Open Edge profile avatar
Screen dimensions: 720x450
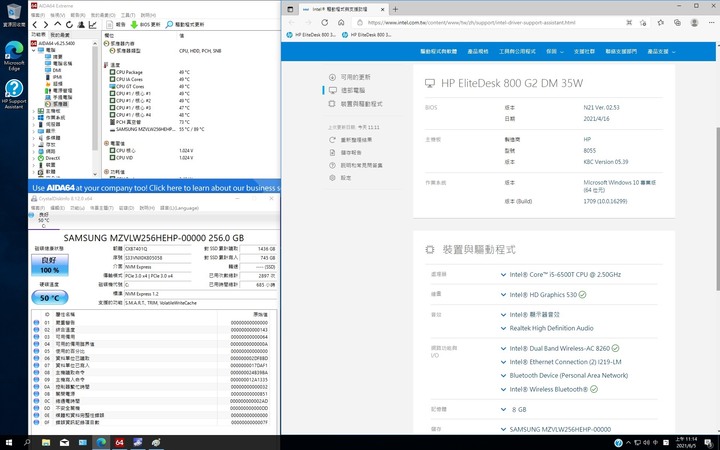coord(694,22)
